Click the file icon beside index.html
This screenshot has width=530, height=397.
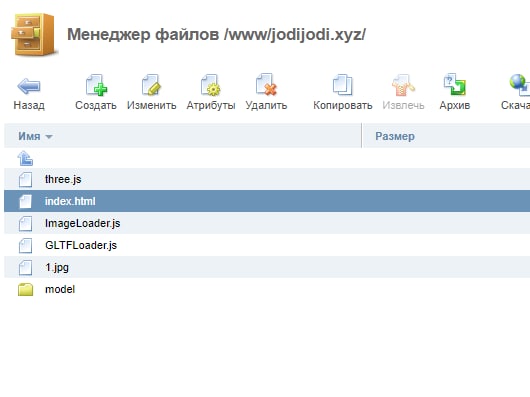click(x=25, y=201)
